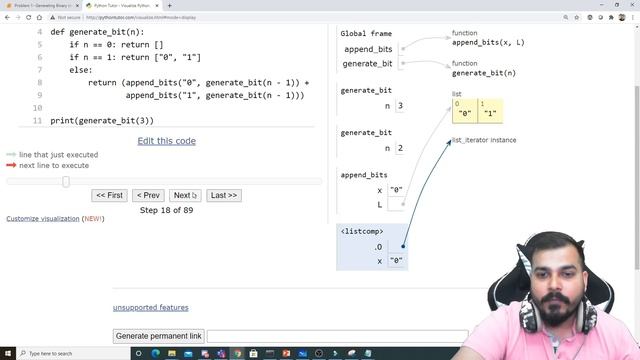Click the append_bits(x, L) function object
Viewport: 640px width, 360px height.
click(x=488, y=42)
